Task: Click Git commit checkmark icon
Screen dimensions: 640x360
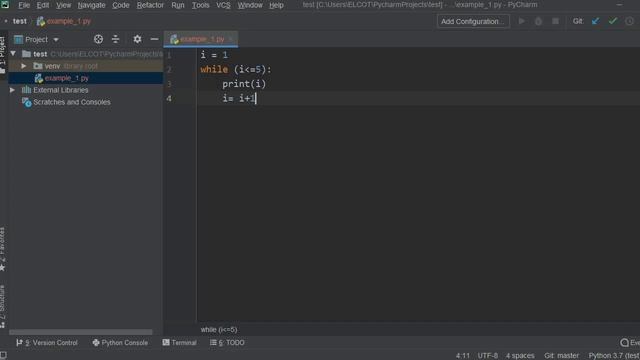Action: (x=612, y=21)
